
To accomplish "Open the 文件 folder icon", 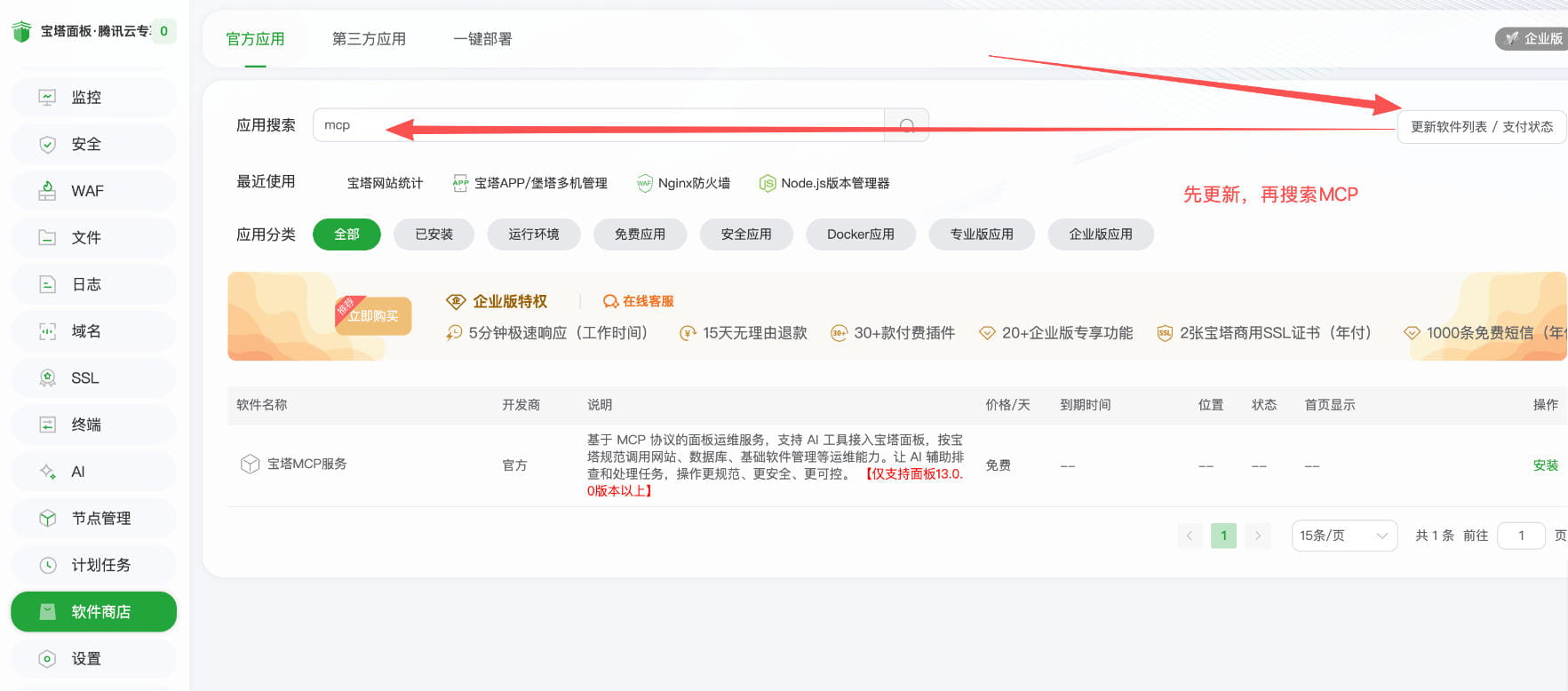I will pos(48,238).
